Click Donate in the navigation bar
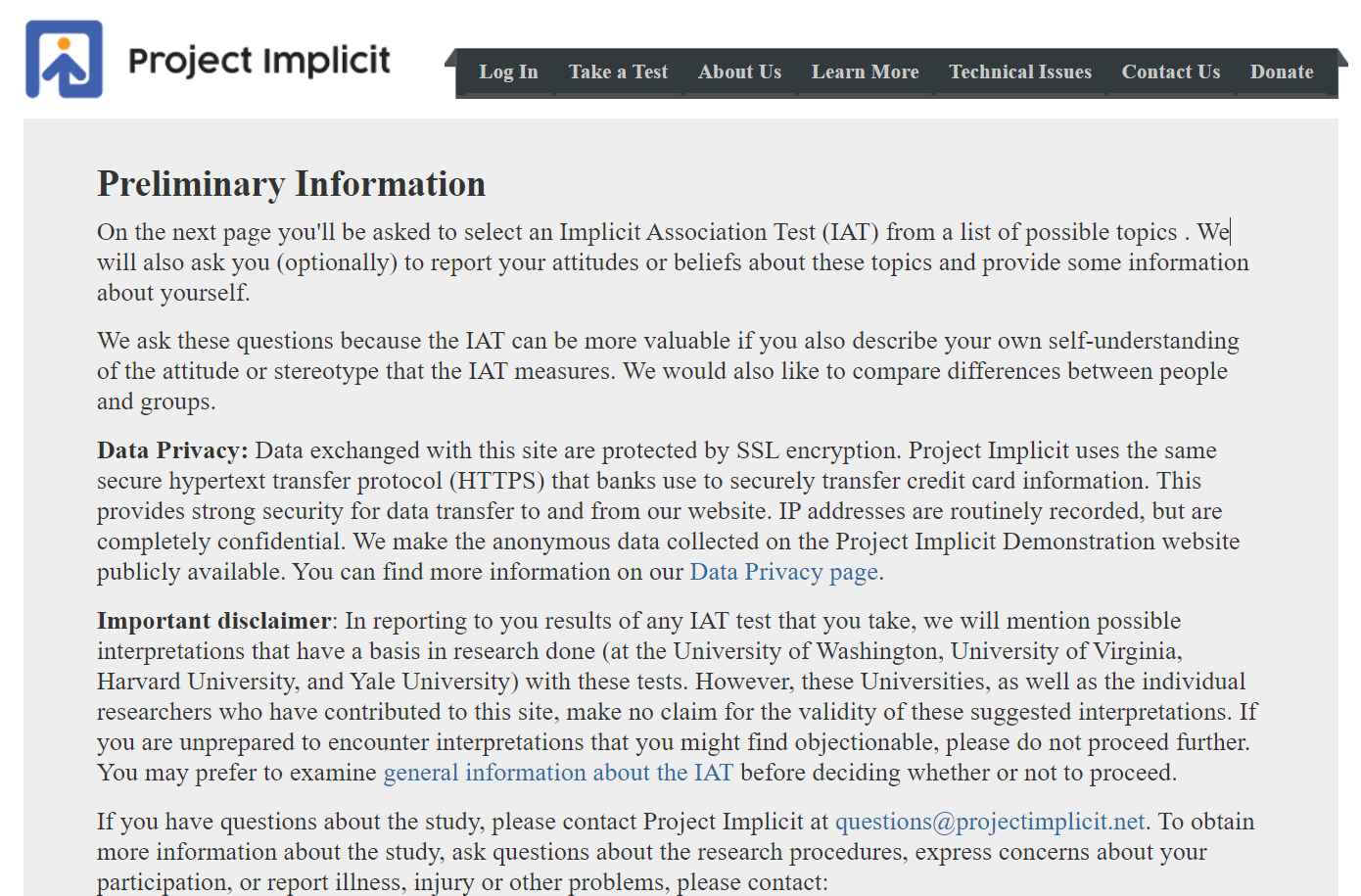 [1281, 72]
